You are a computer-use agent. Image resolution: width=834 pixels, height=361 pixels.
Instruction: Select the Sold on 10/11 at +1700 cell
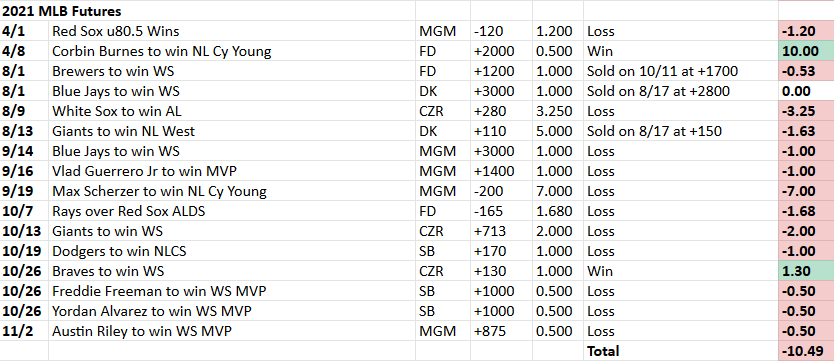680,71
